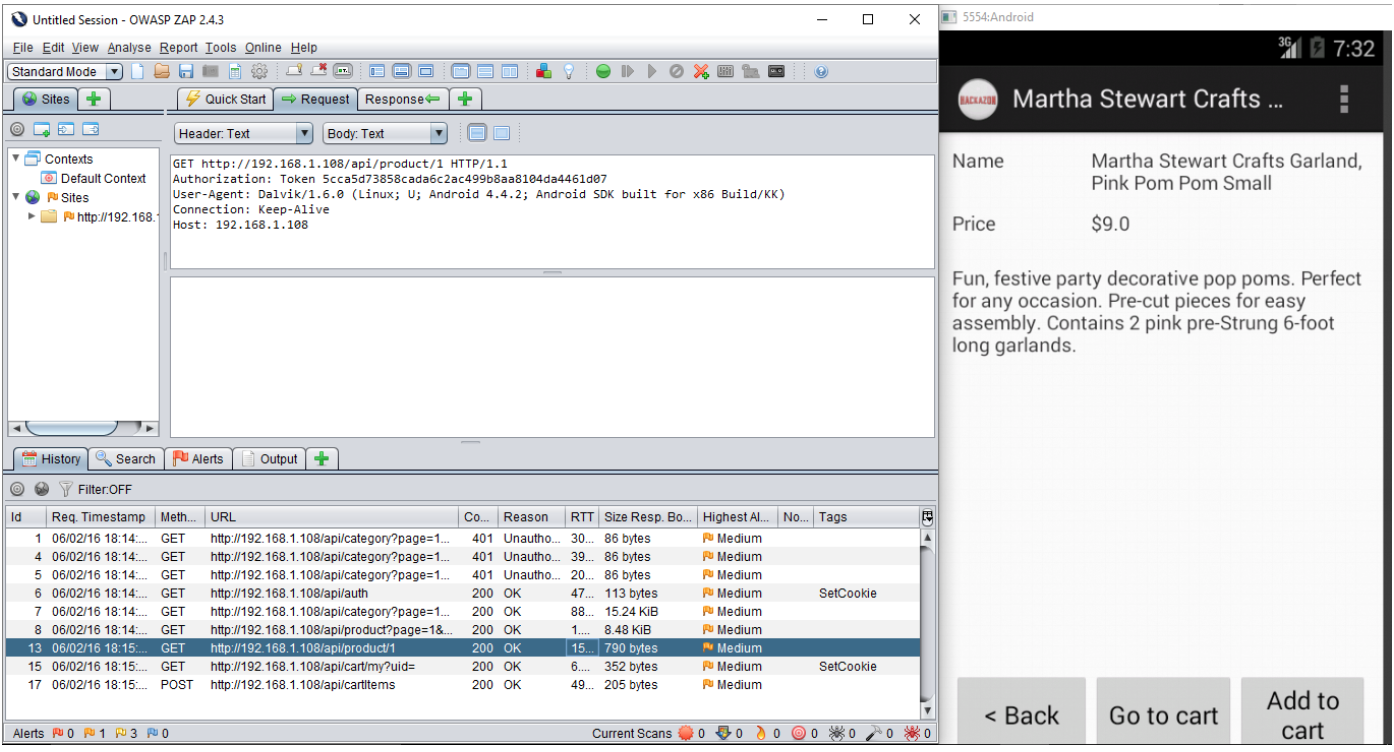1394x752 pixels.
Task: Select history row /api/cart/my?uid=
Action: pyautogui.click(x=463, y=666)
